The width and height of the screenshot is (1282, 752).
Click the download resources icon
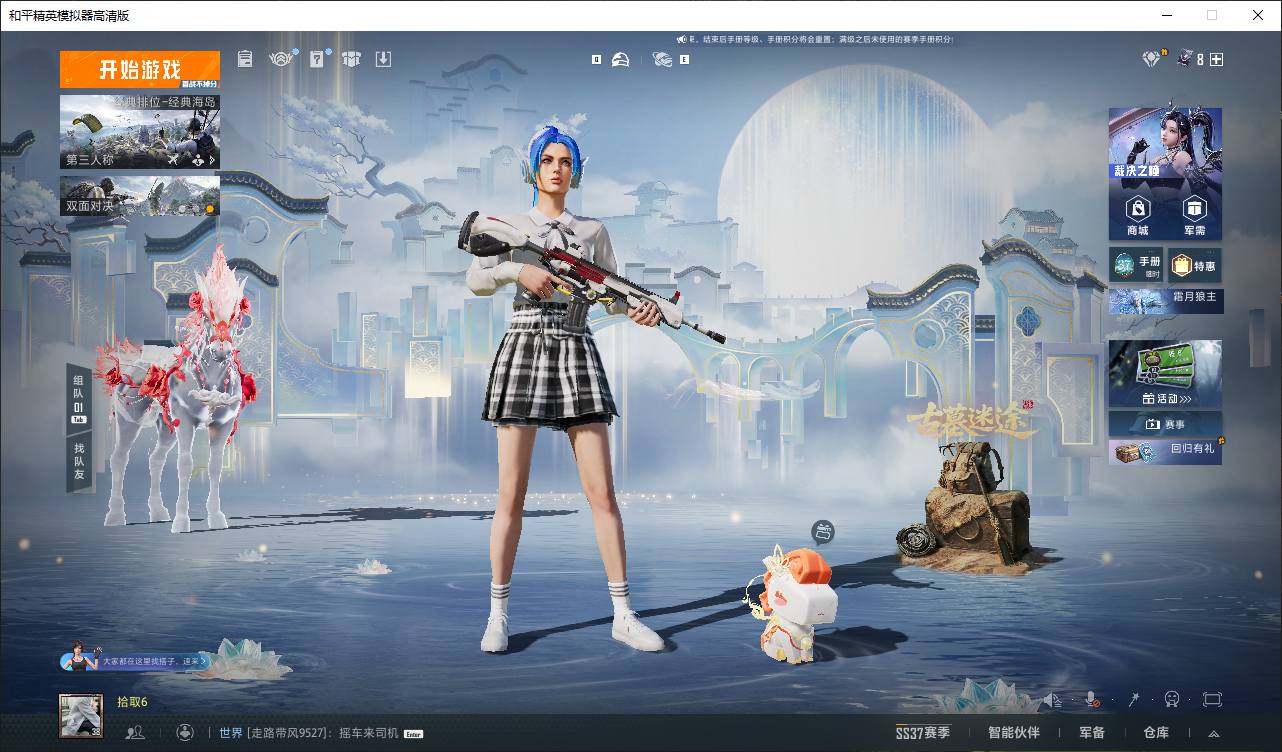(x=383, y=59)
